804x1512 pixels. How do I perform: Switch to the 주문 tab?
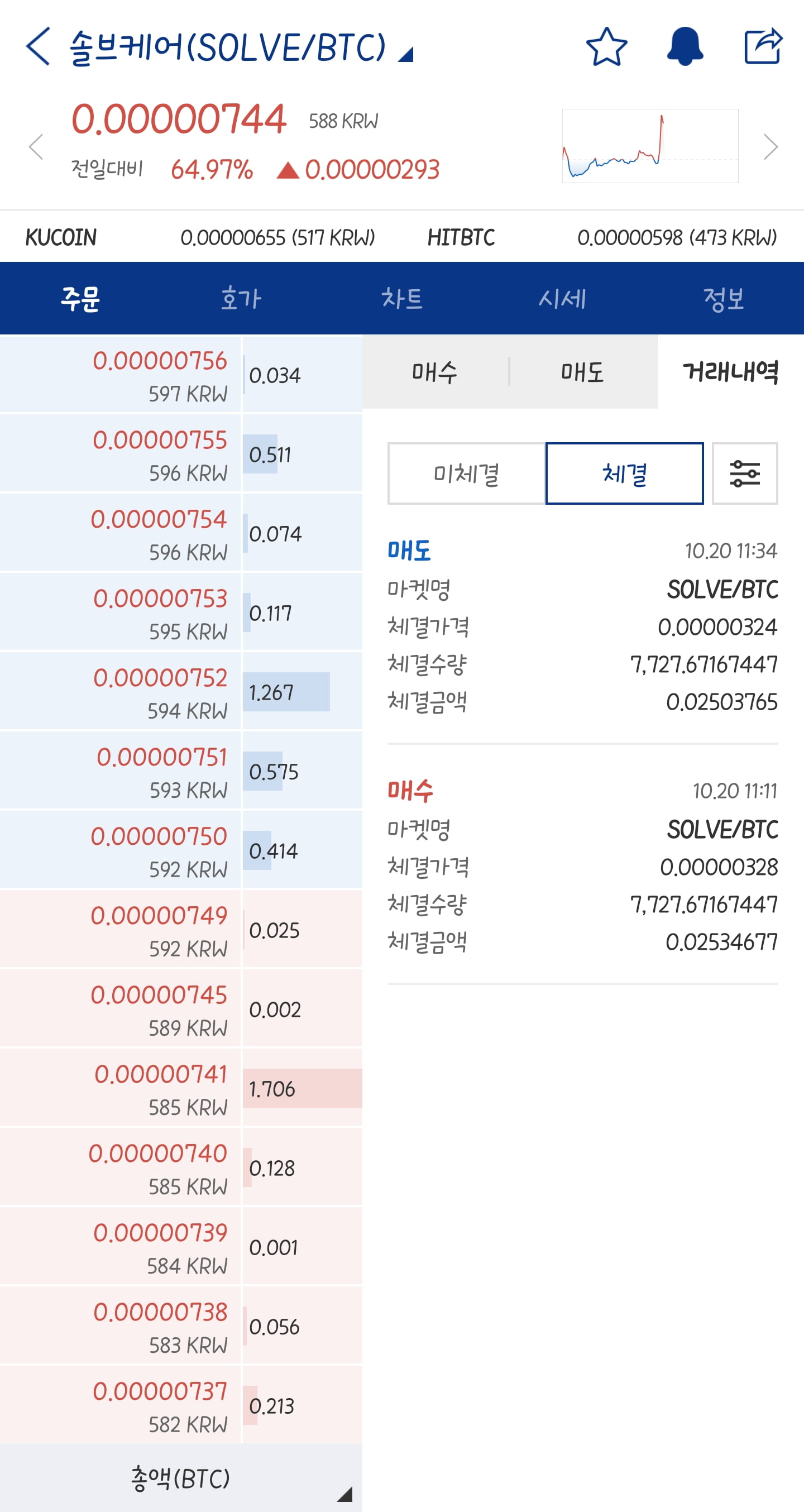click(80, 298)
